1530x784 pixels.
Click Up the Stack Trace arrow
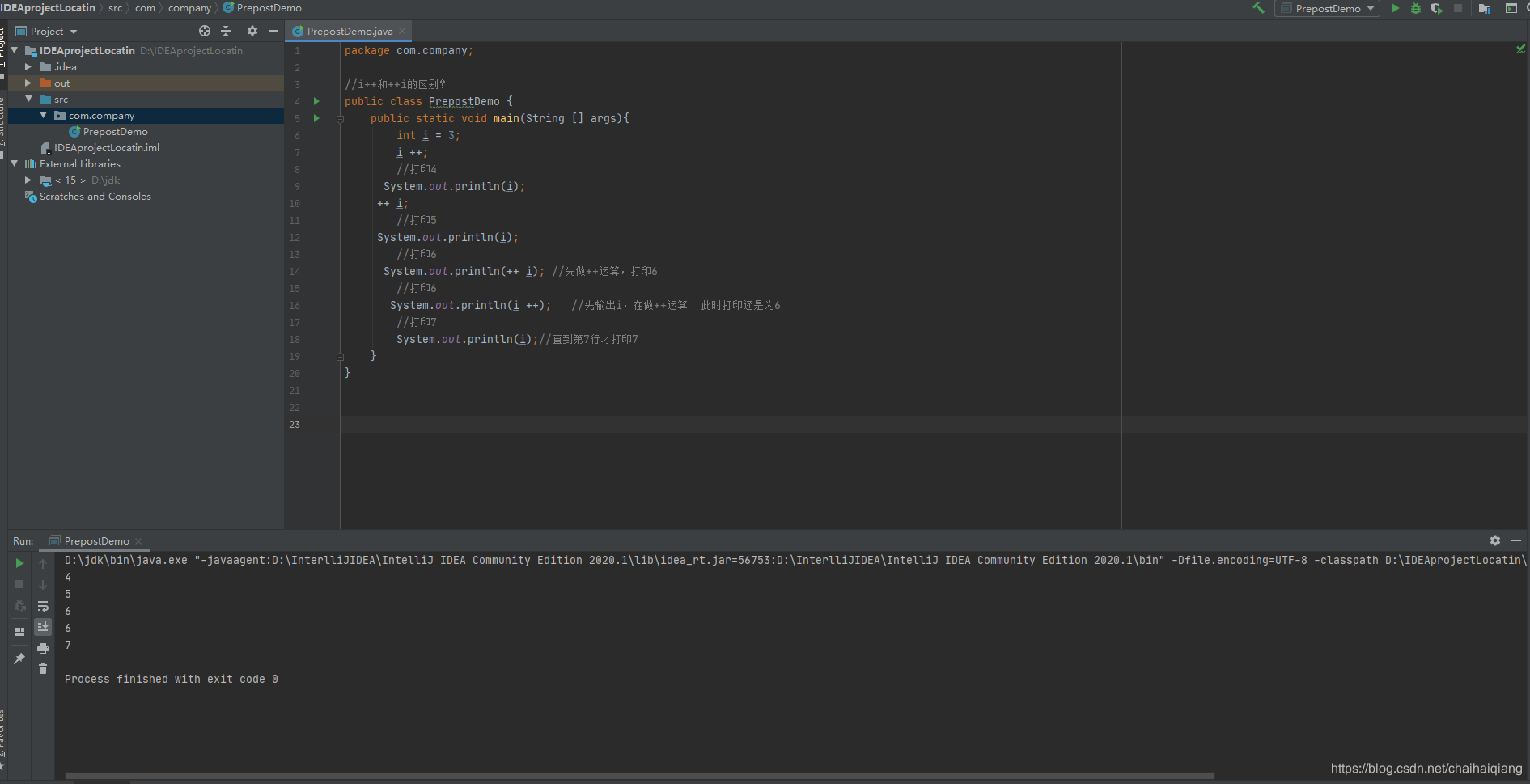43,563
